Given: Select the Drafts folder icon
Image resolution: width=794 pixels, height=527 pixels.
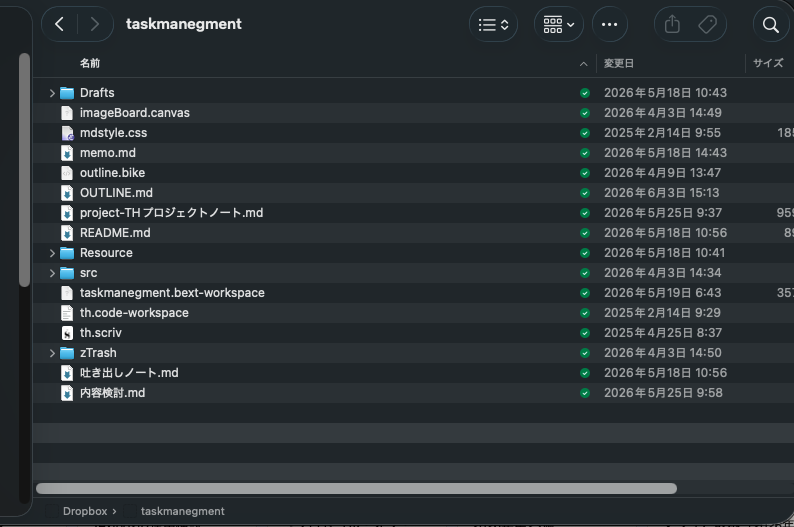Looking at the screenshot, I should click(67, 93).
